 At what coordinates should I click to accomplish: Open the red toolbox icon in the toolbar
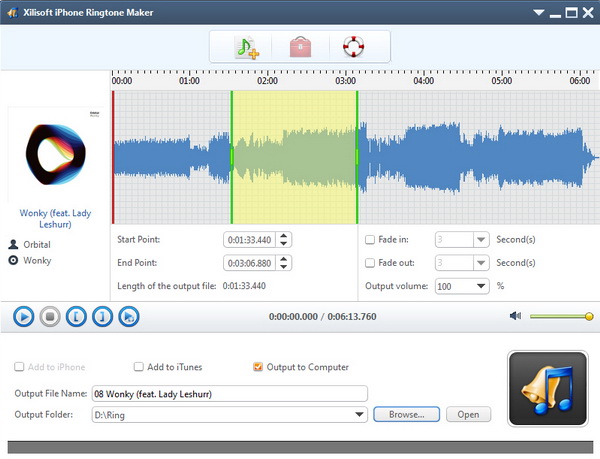[299, 47]
